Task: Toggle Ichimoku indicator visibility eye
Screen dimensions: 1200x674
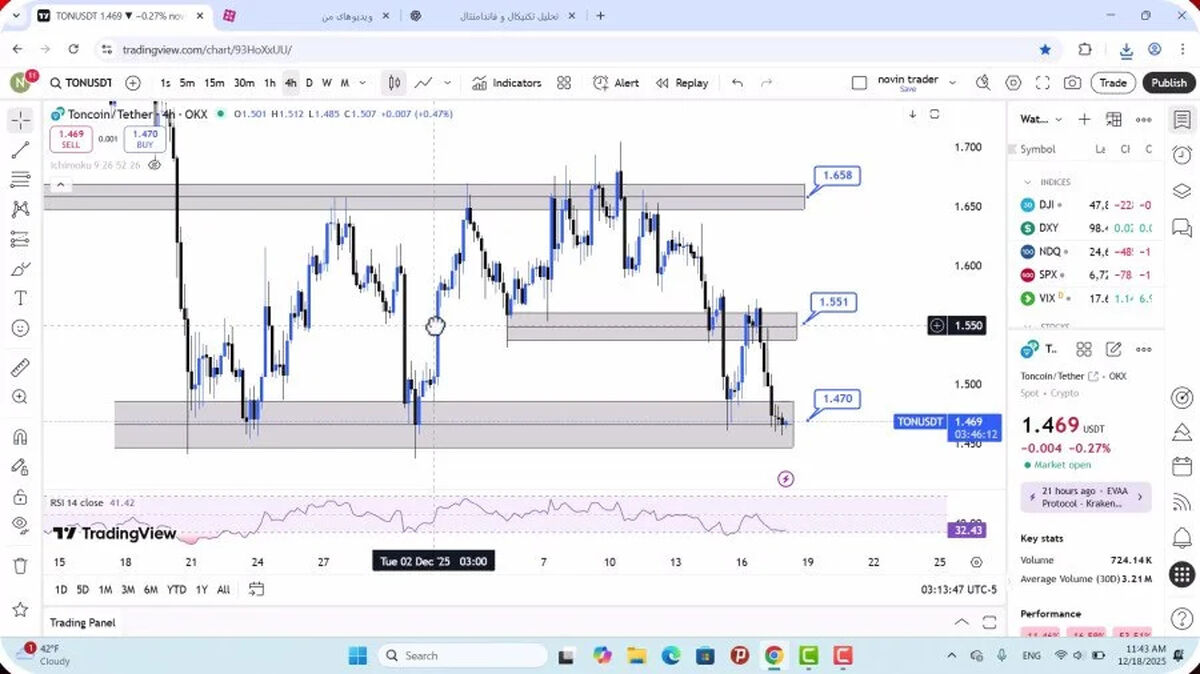Action: (154, 165)
